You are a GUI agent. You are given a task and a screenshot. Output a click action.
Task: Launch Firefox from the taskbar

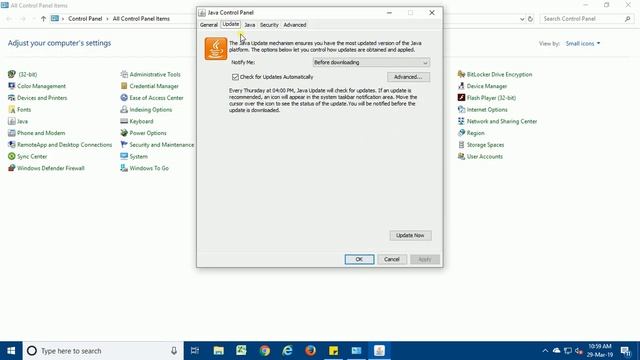[310, 351]
